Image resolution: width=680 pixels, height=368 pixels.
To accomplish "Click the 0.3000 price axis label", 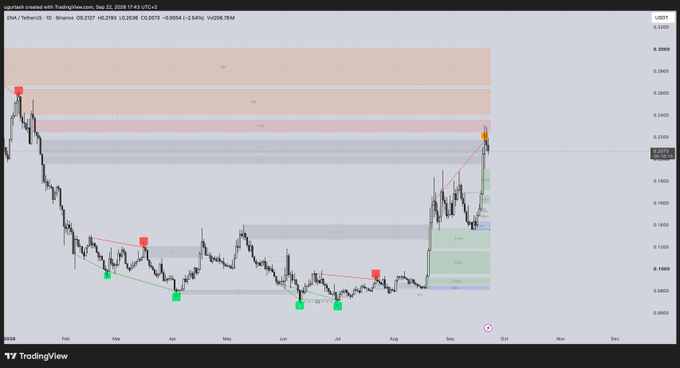I will (661, 49).
